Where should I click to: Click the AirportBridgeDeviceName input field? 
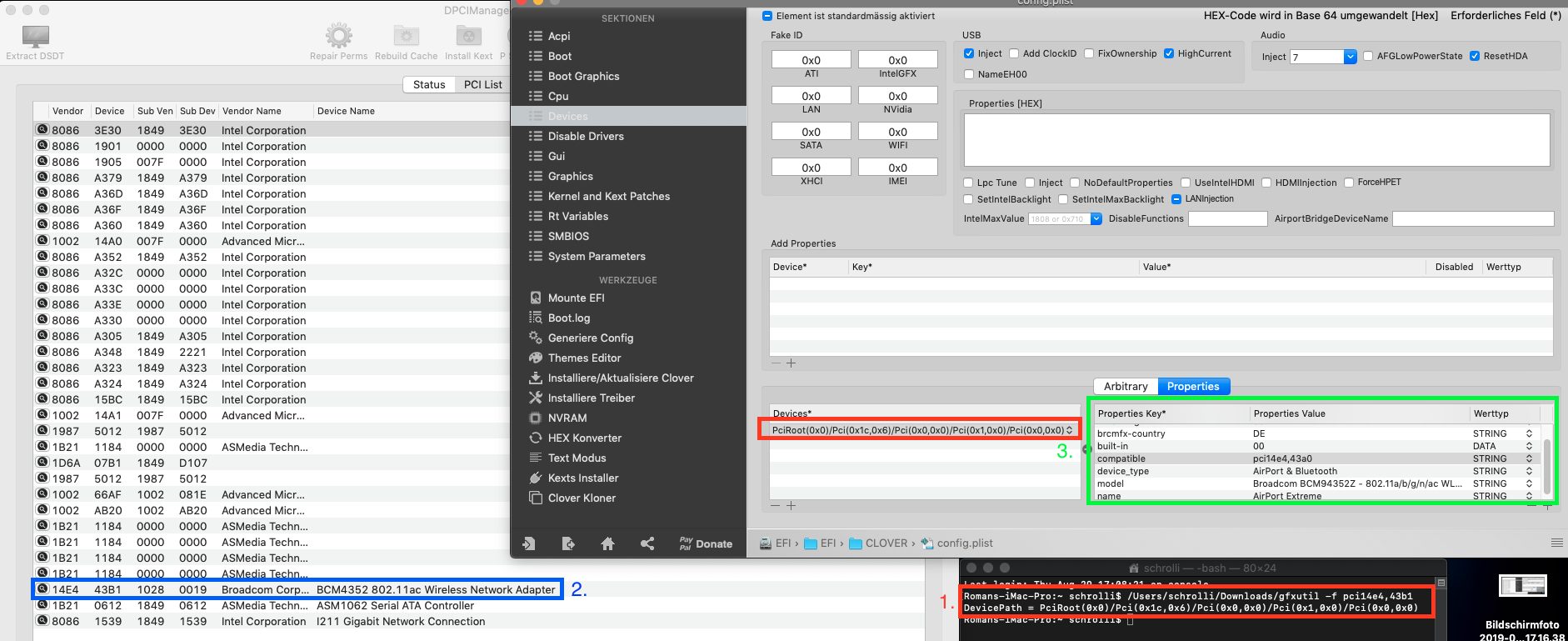point(1473,218)
